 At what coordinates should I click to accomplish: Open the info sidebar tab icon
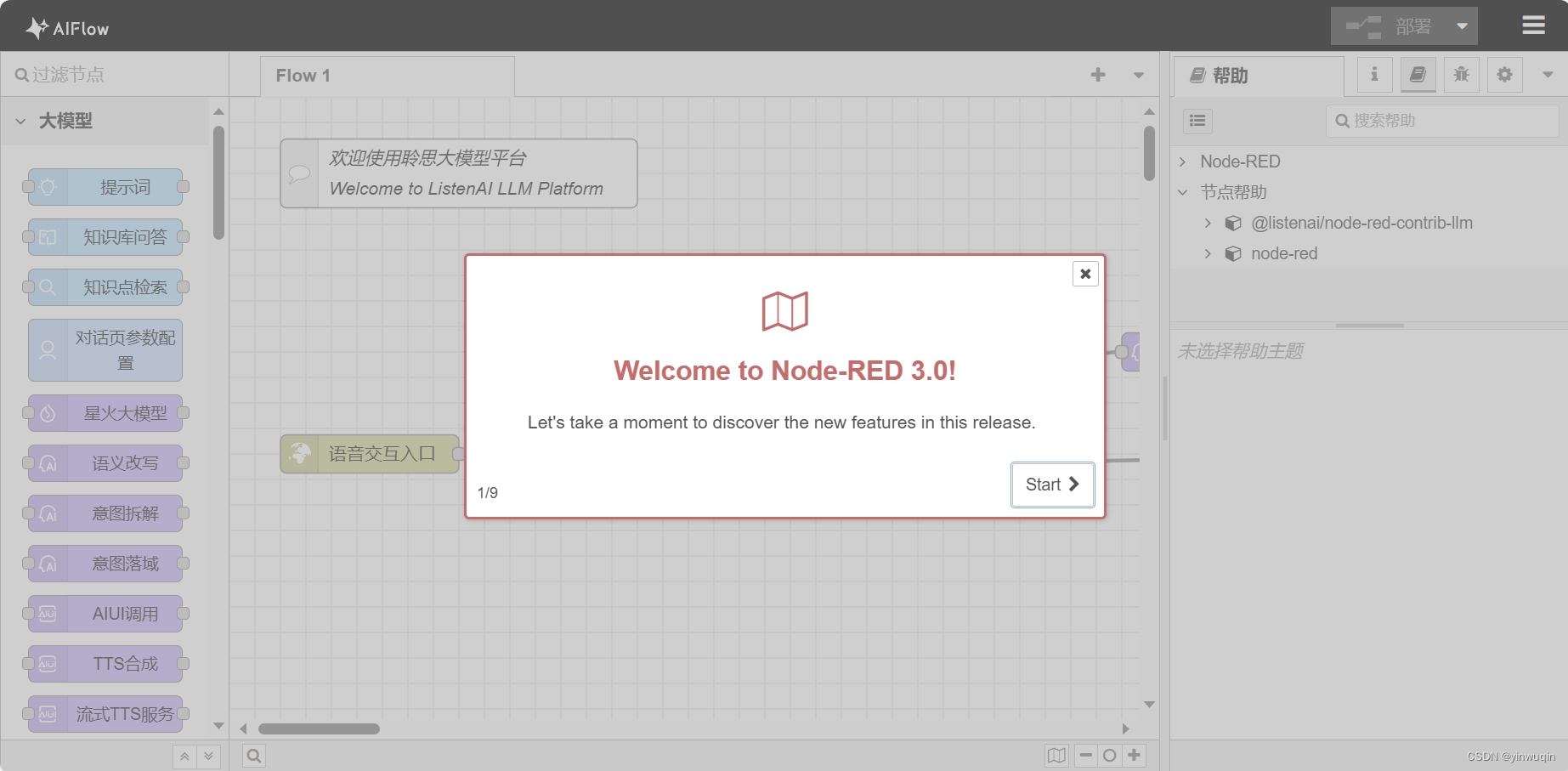[1374, 75]
